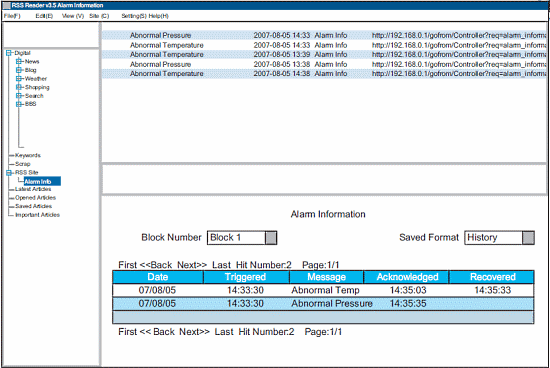Click URL of Abnormal Pressure 14:33 article
Screen dimensions: 550x368
pyautogui.click(x=459, y=35)
